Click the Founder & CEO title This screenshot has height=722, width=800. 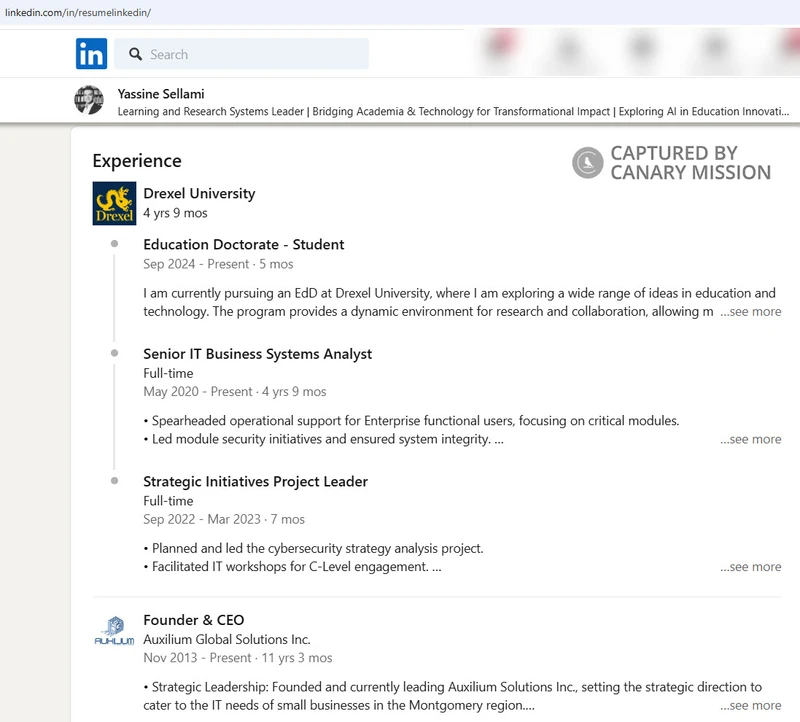tap(194, 620)
